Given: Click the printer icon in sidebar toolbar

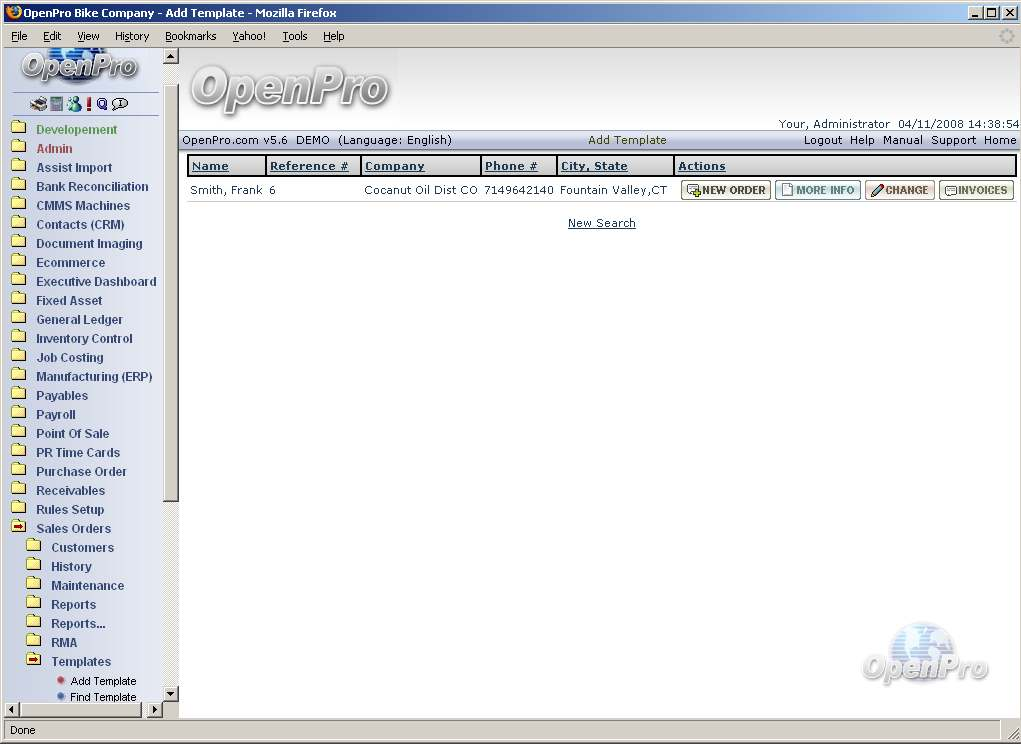Looking at the screenshot, I should pyautogui.click(x=38, y=104).
